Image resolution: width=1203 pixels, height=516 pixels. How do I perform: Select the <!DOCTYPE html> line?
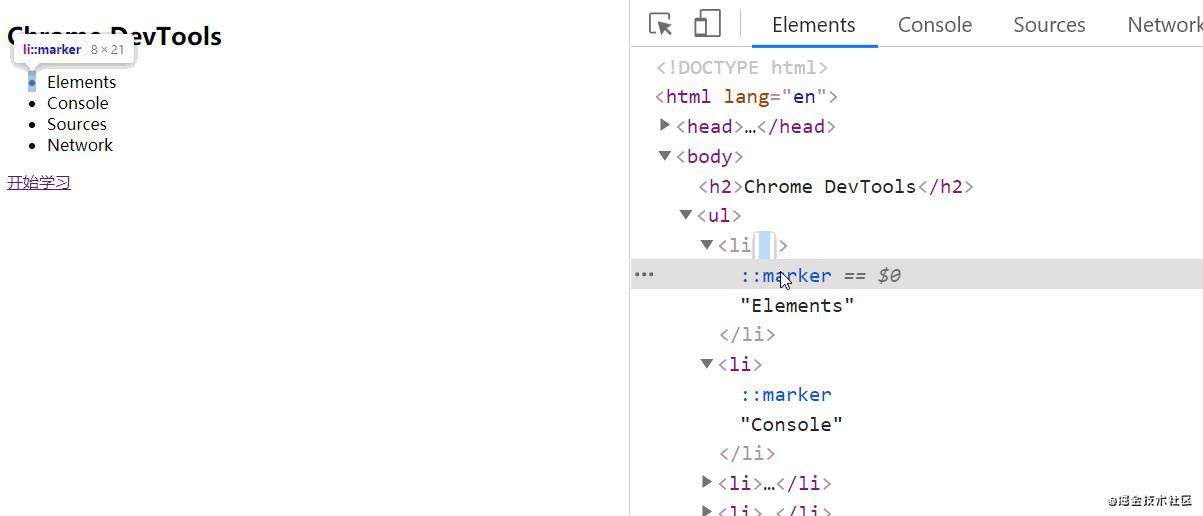pos(742,68)
